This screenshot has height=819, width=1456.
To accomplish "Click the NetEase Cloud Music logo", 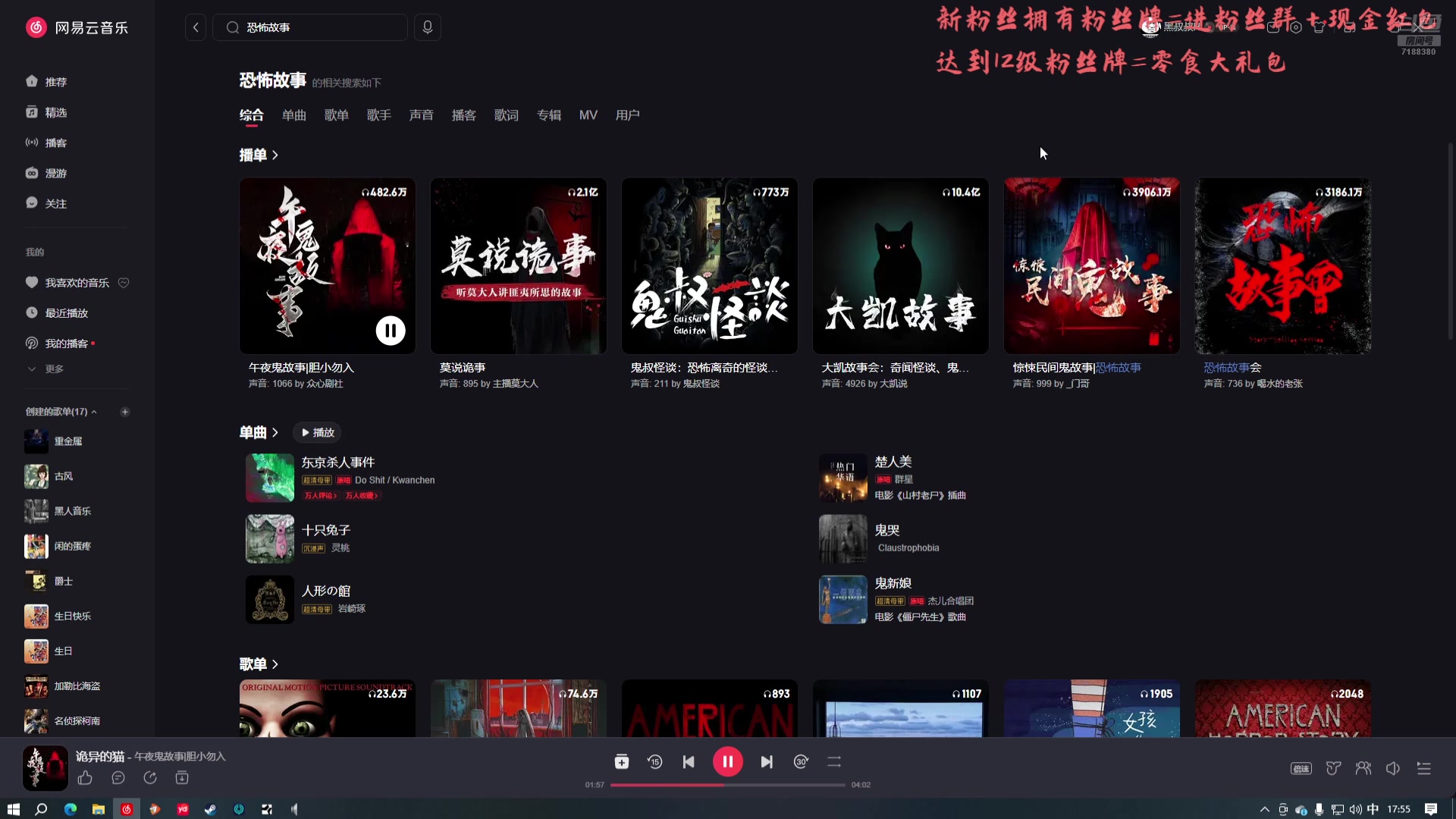I will (x=77, y=27).
